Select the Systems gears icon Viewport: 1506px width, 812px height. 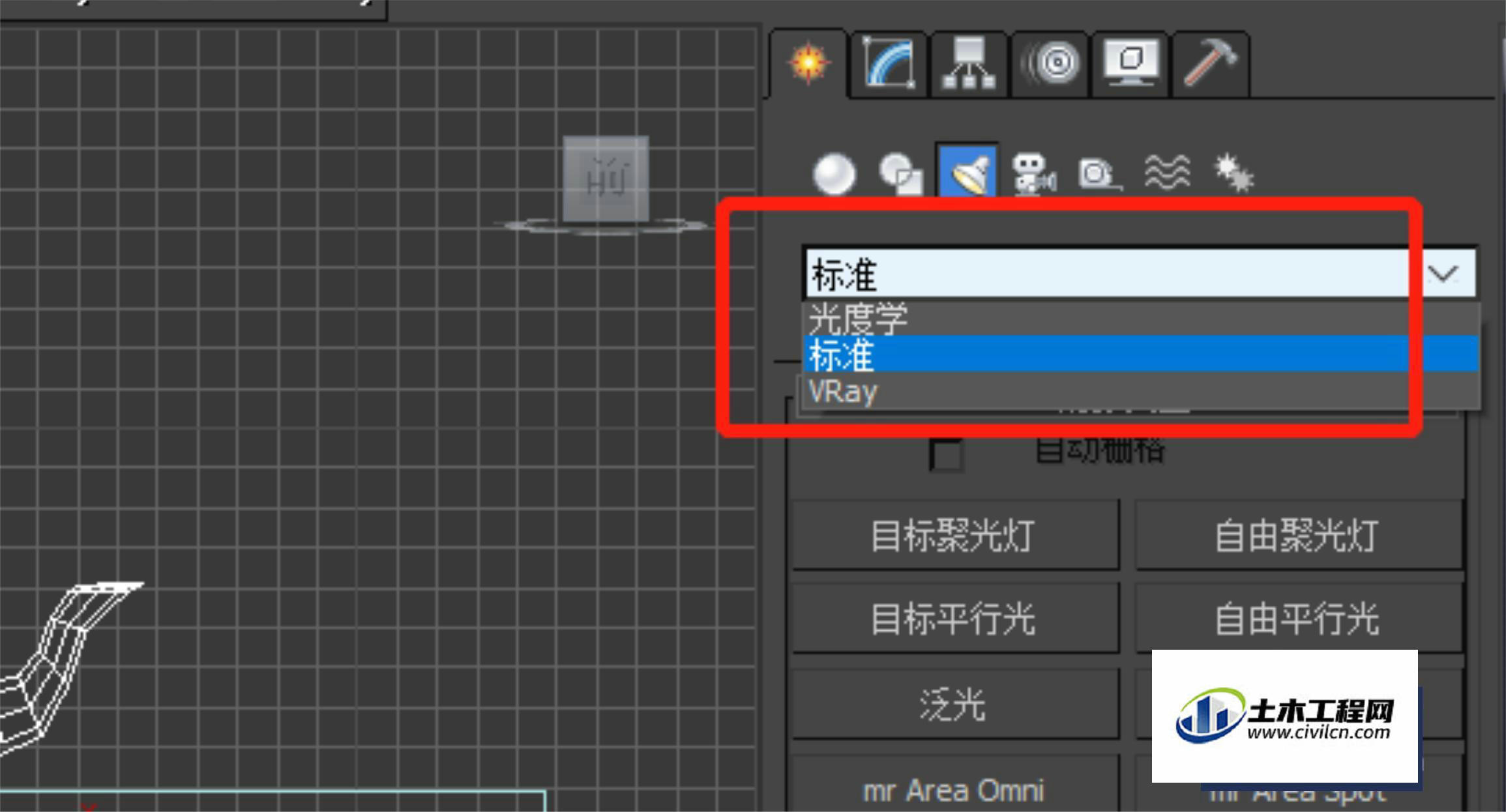(x=1233, y=173)
